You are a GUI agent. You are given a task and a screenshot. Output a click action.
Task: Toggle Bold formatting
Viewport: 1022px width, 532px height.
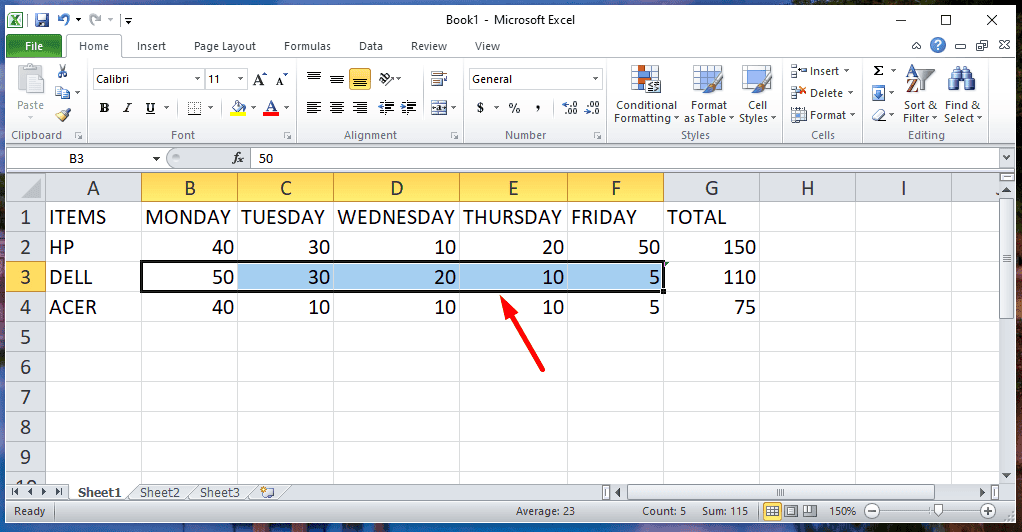tap(104, 108)
